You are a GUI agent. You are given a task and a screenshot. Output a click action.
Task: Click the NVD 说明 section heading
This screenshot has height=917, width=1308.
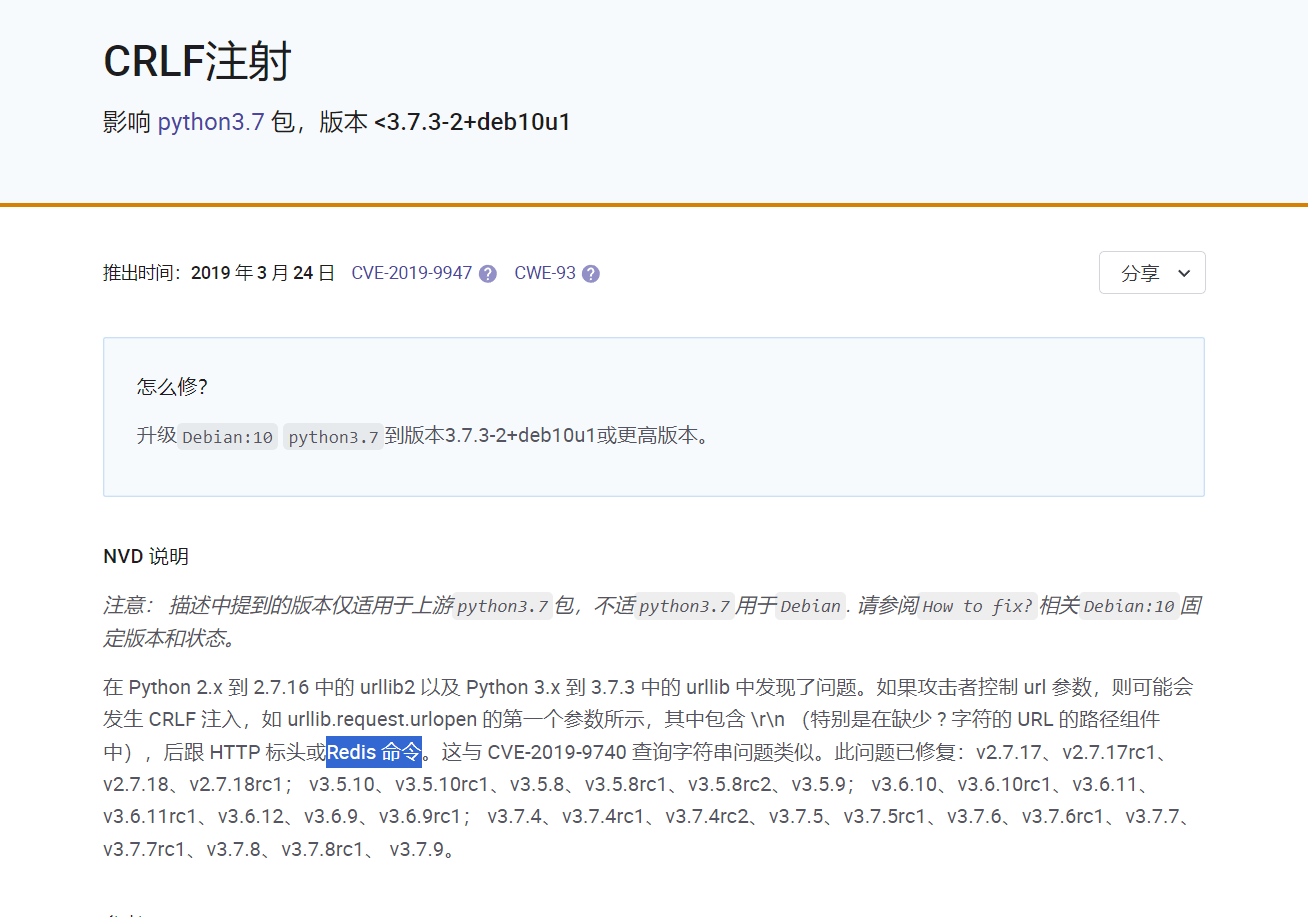(x=145, y=556)
